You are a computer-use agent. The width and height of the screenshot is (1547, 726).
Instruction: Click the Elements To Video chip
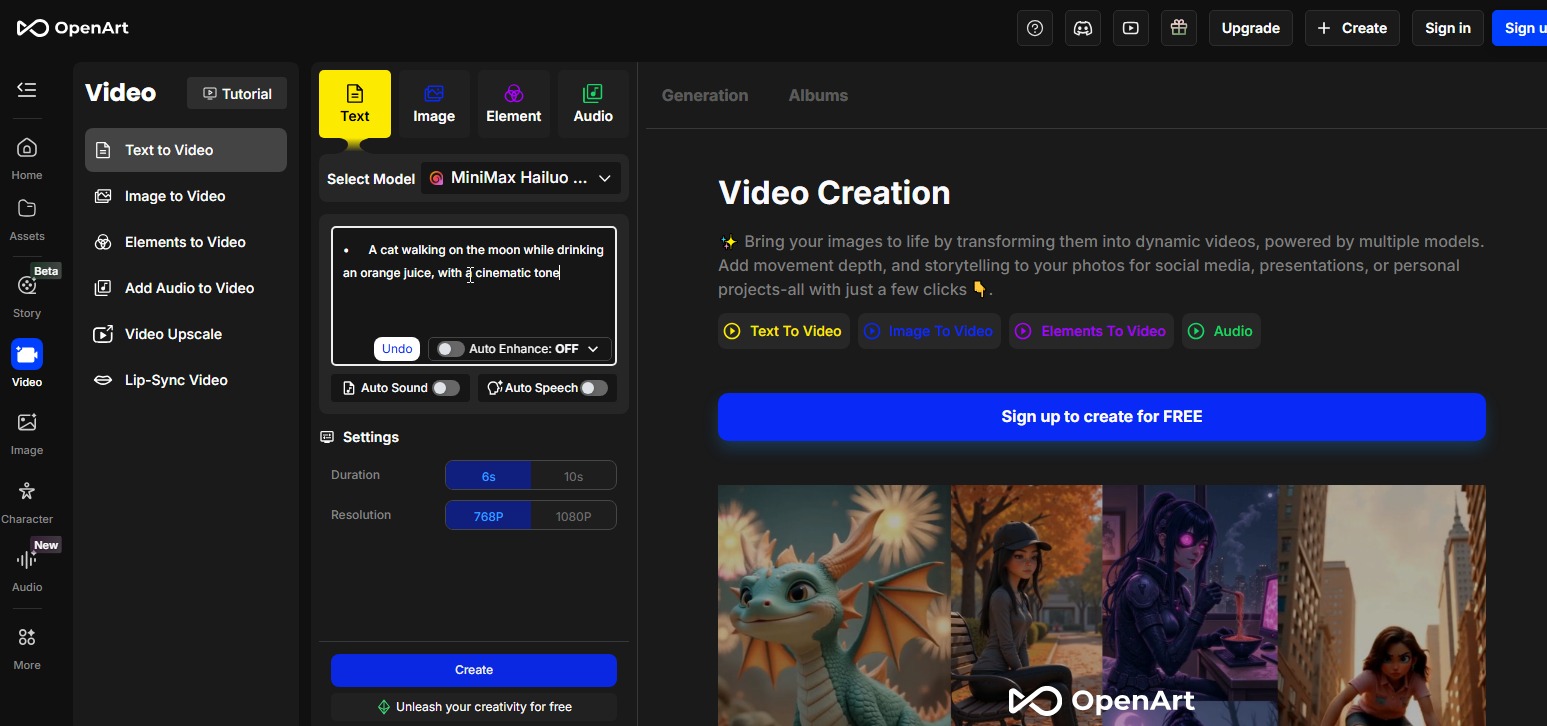1091,331
